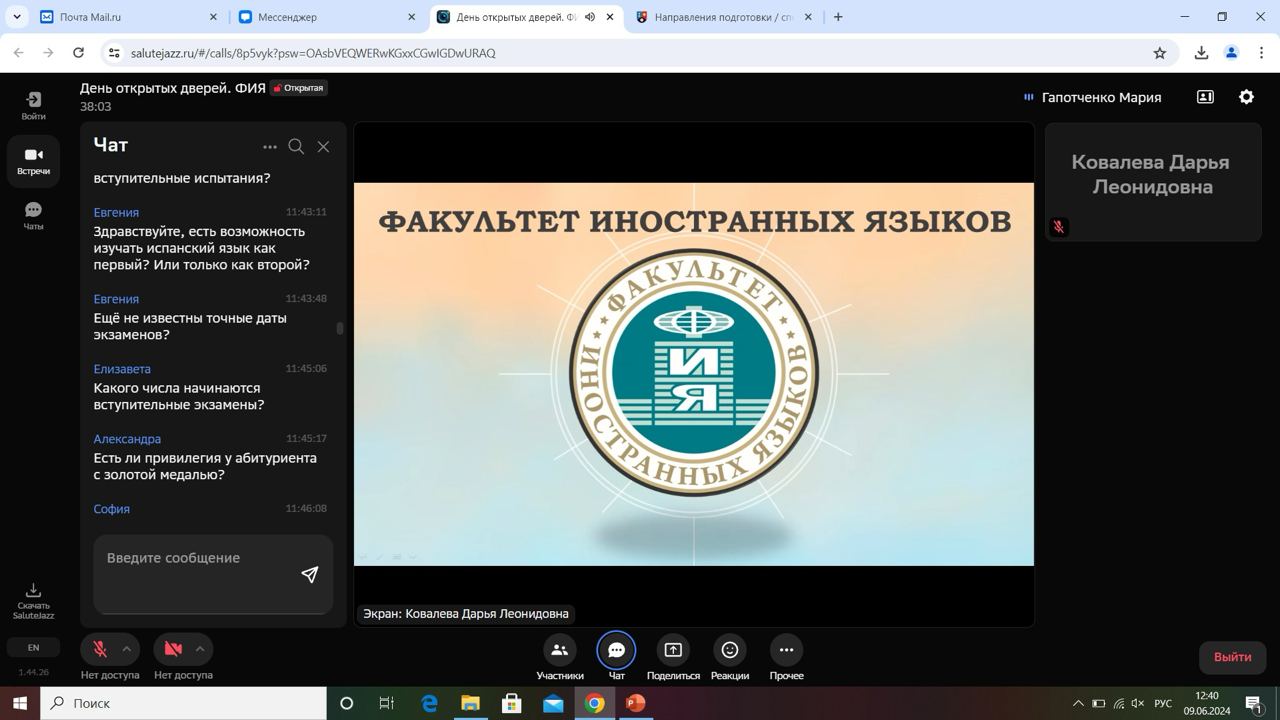Image resolution: width=1280 pixels, height=720 pixels.
Task: Search in chat with magnifier icon
Action: point(296,147)
